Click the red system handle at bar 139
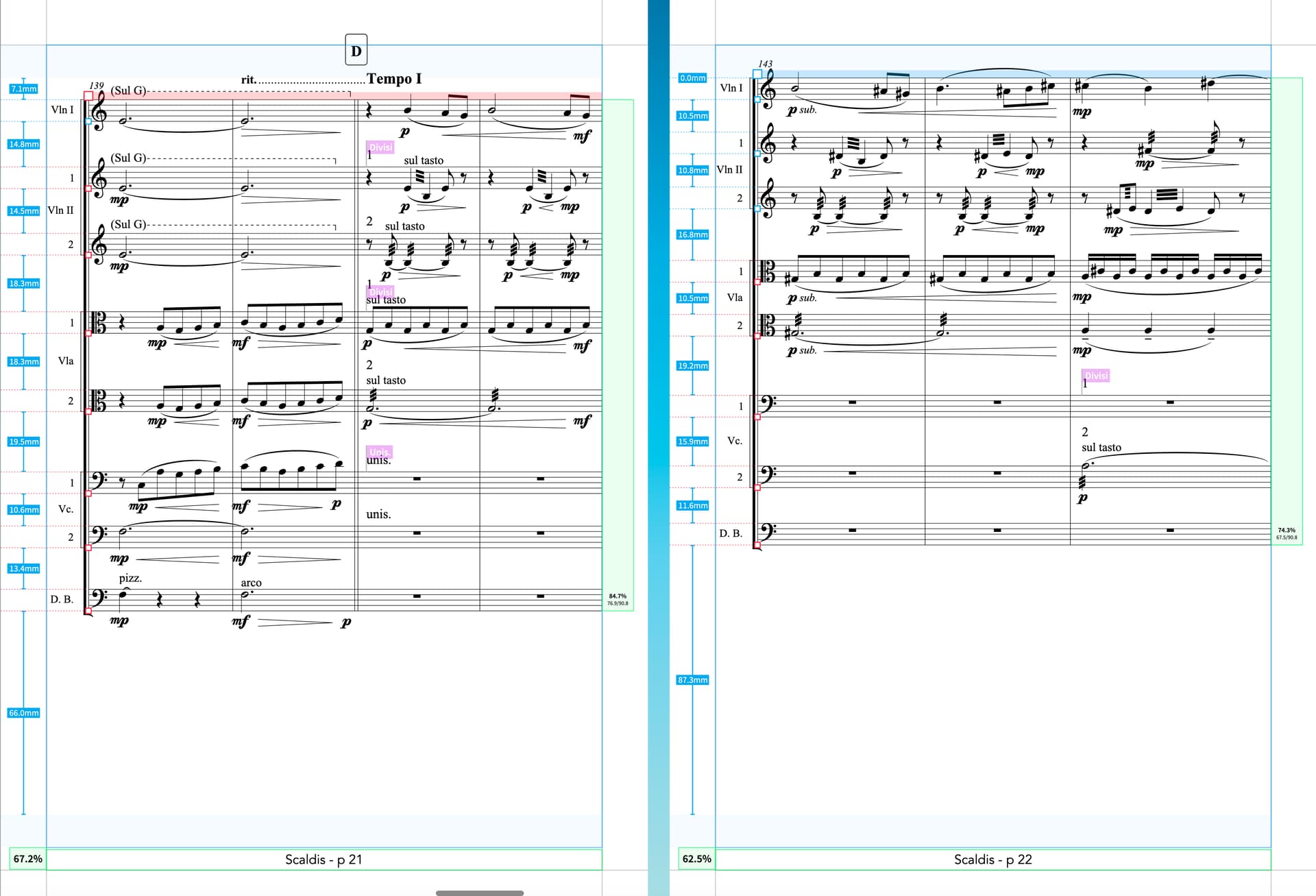Image resolution: width=1316 pixels, height=896 pixels. (x=88, y=96)
